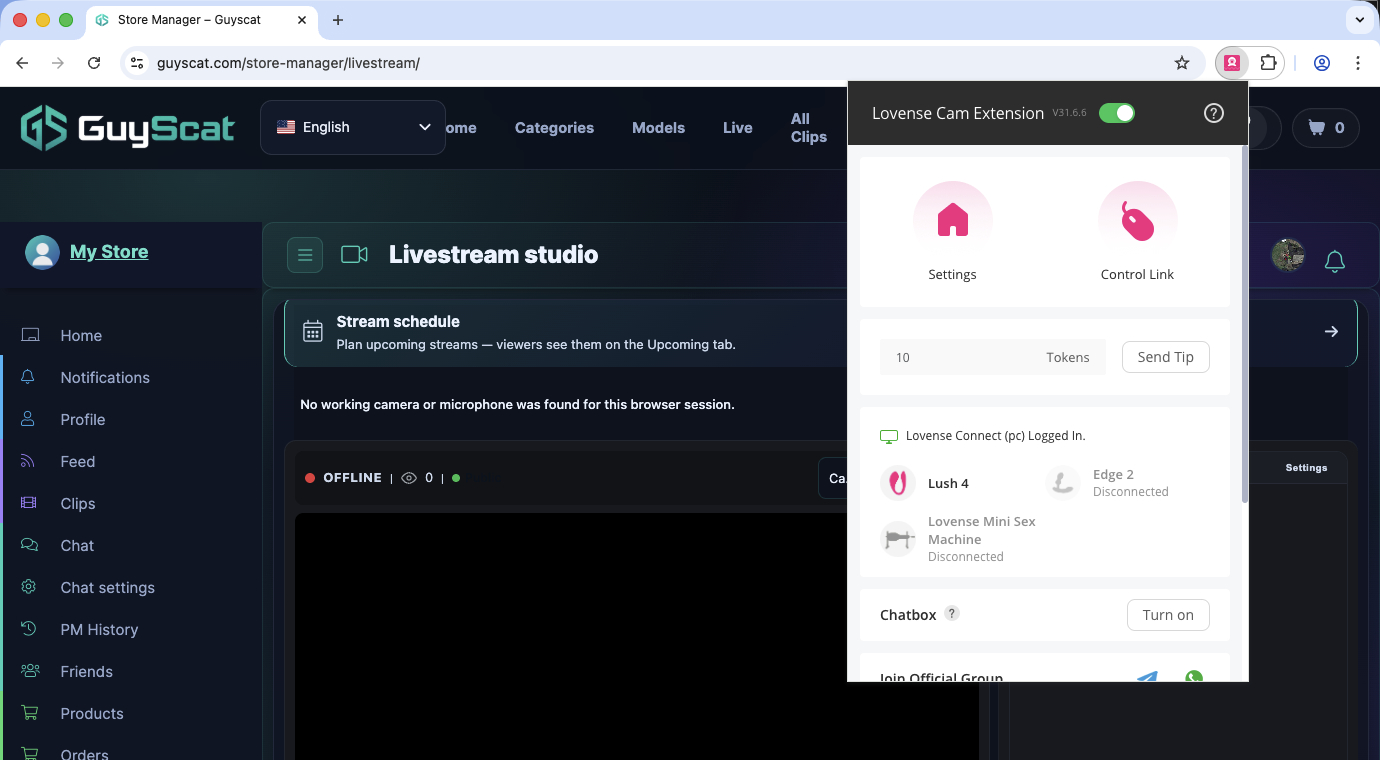Open Settings tab in studio side panel

(x=1306, y=468)
